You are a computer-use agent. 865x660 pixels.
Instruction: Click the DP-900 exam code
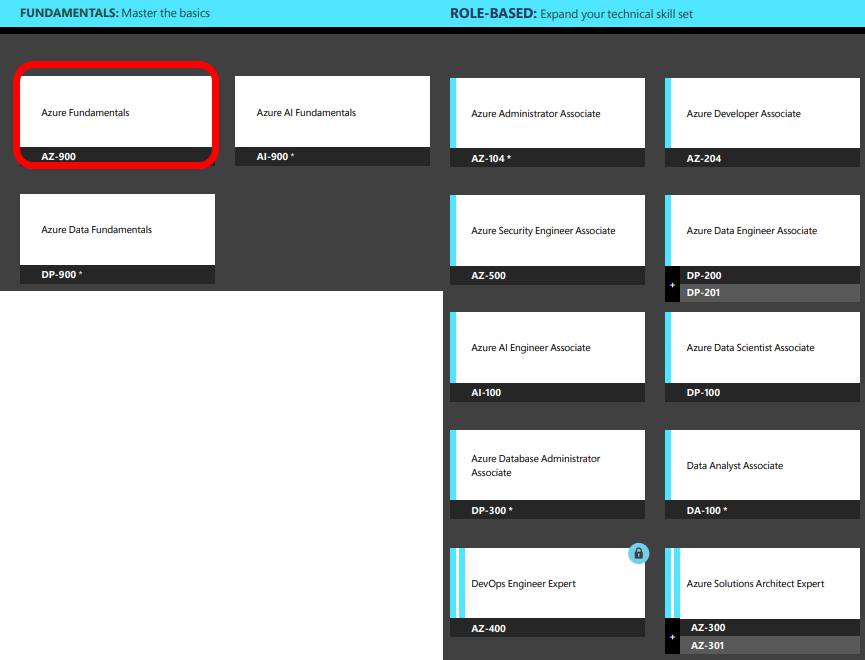tap(61, 274)
